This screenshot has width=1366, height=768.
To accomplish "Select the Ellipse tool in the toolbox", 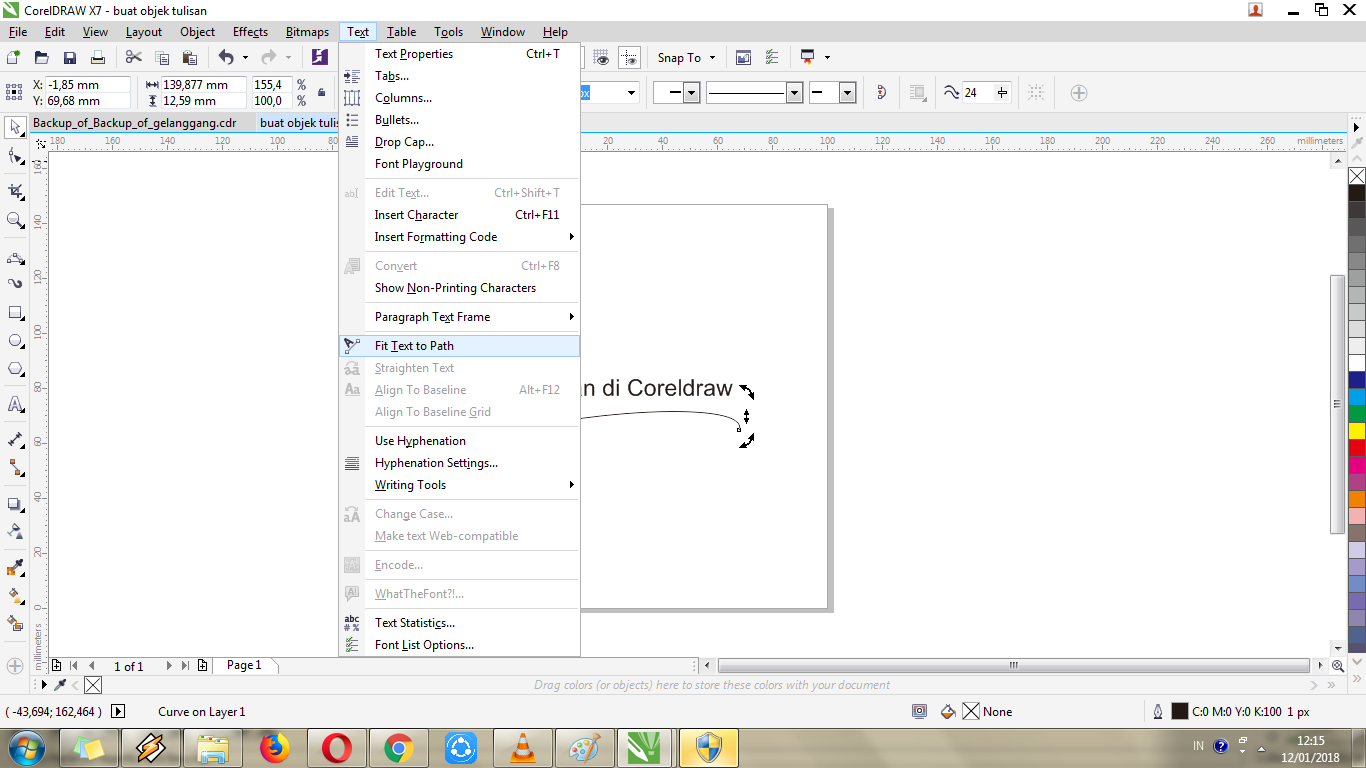I will click(14, 340).
